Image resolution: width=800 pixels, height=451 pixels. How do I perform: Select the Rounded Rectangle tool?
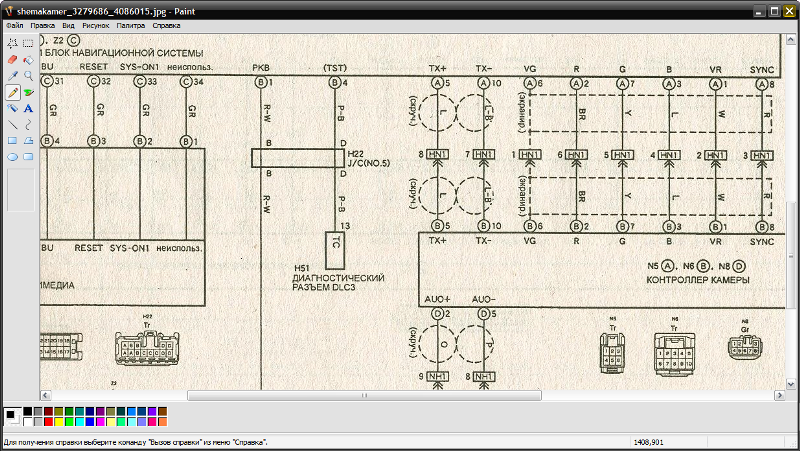(28, 156)
